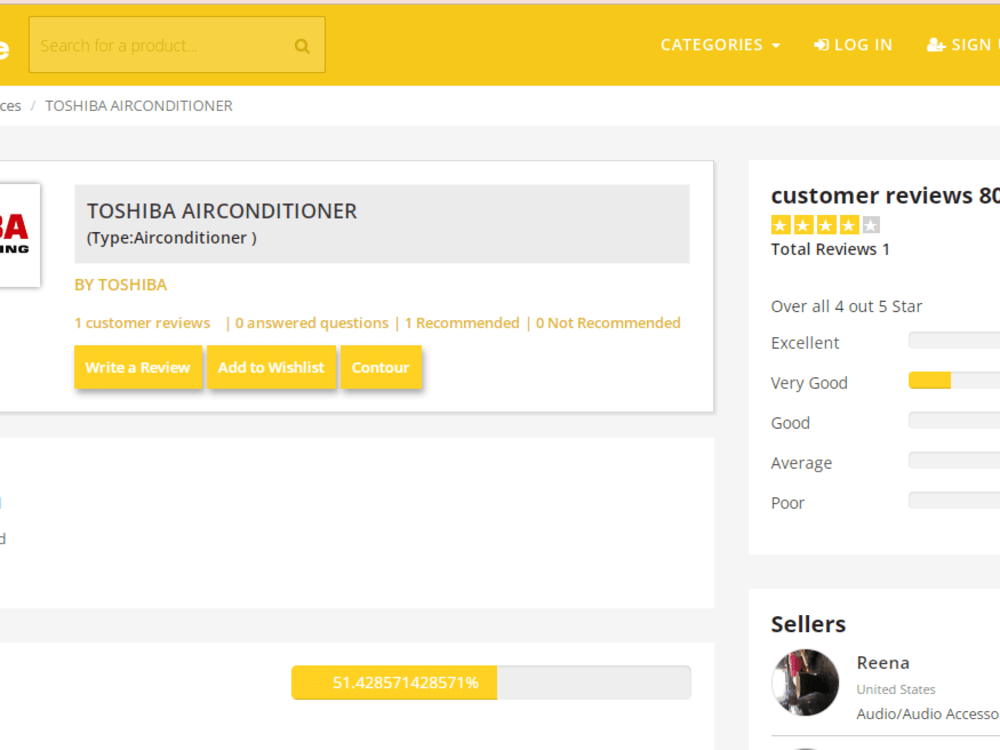Select the TOSHIBA AIRCONDITIONER product title
Screen dimensions: 1000x750
coord(222,211)
